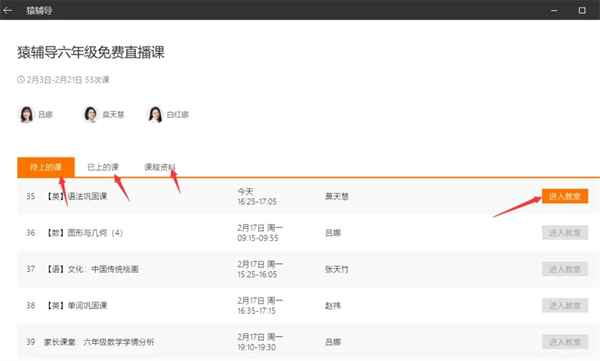Click the 猿辅导 title in the title bar
600x361 pixels.
[39, 10]
